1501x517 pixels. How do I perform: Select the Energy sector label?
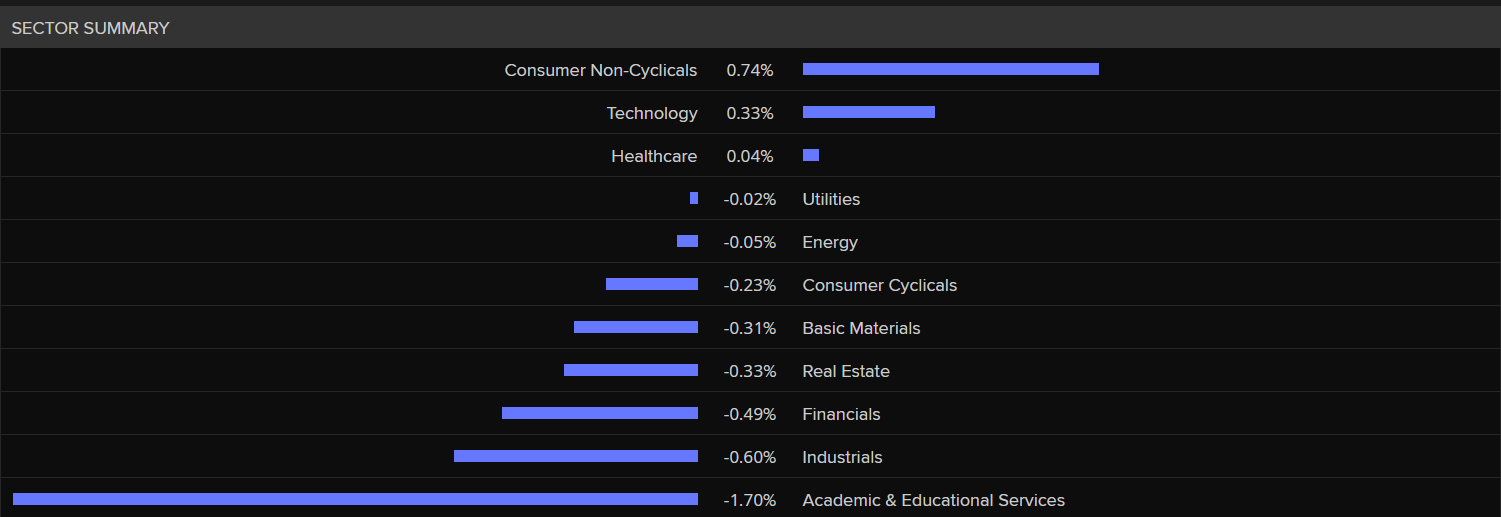coord(830,242)
